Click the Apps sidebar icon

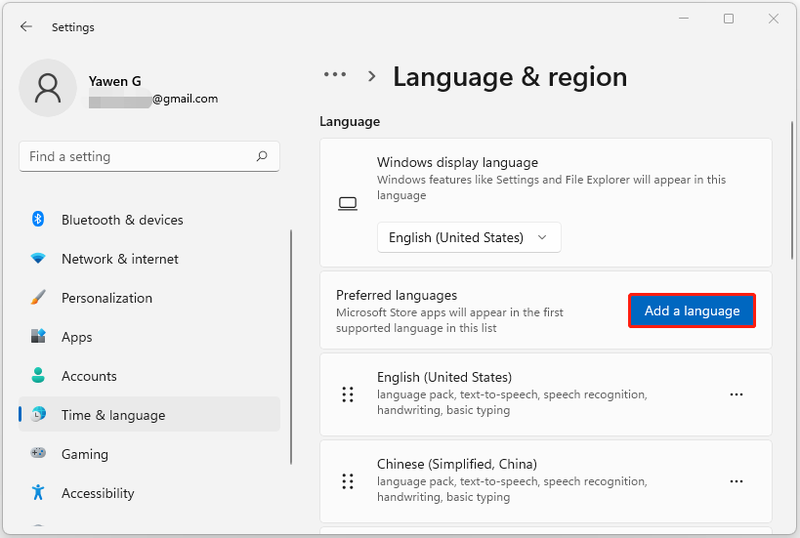(38, 336)
